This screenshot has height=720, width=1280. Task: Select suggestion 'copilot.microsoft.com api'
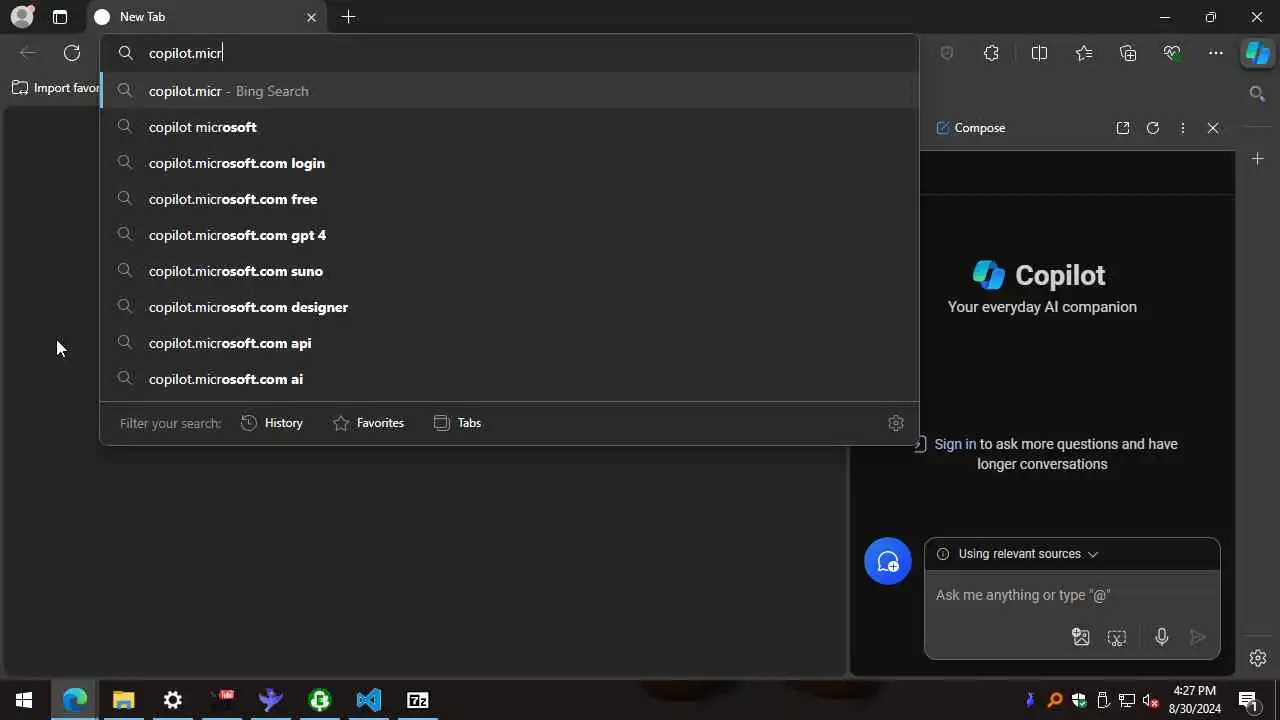tap(509, 343)
